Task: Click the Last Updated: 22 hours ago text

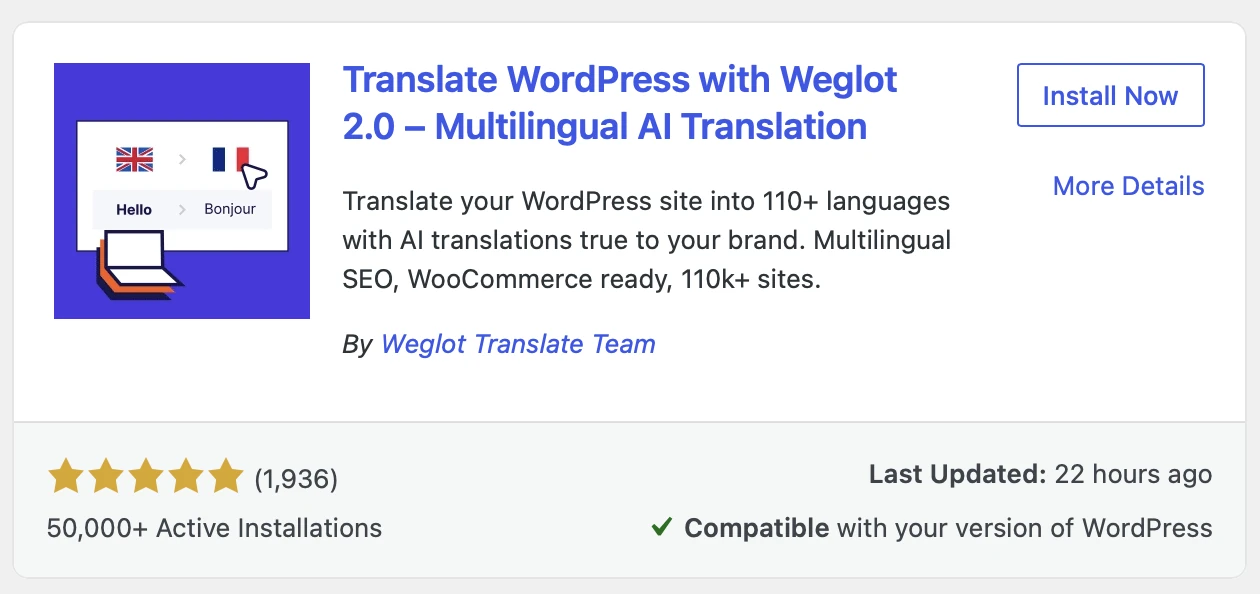Action: [x=1040, y=475]
